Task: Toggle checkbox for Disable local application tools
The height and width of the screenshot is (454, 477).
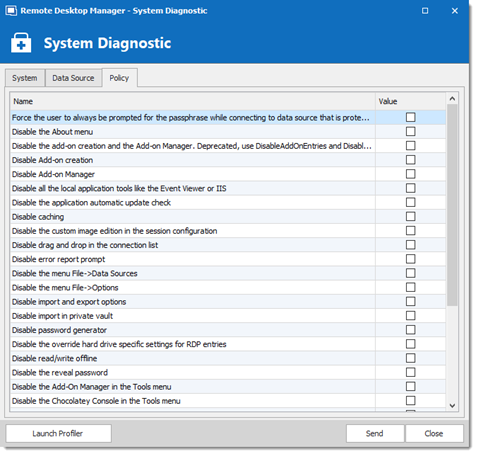Action: tap(411, 188)
